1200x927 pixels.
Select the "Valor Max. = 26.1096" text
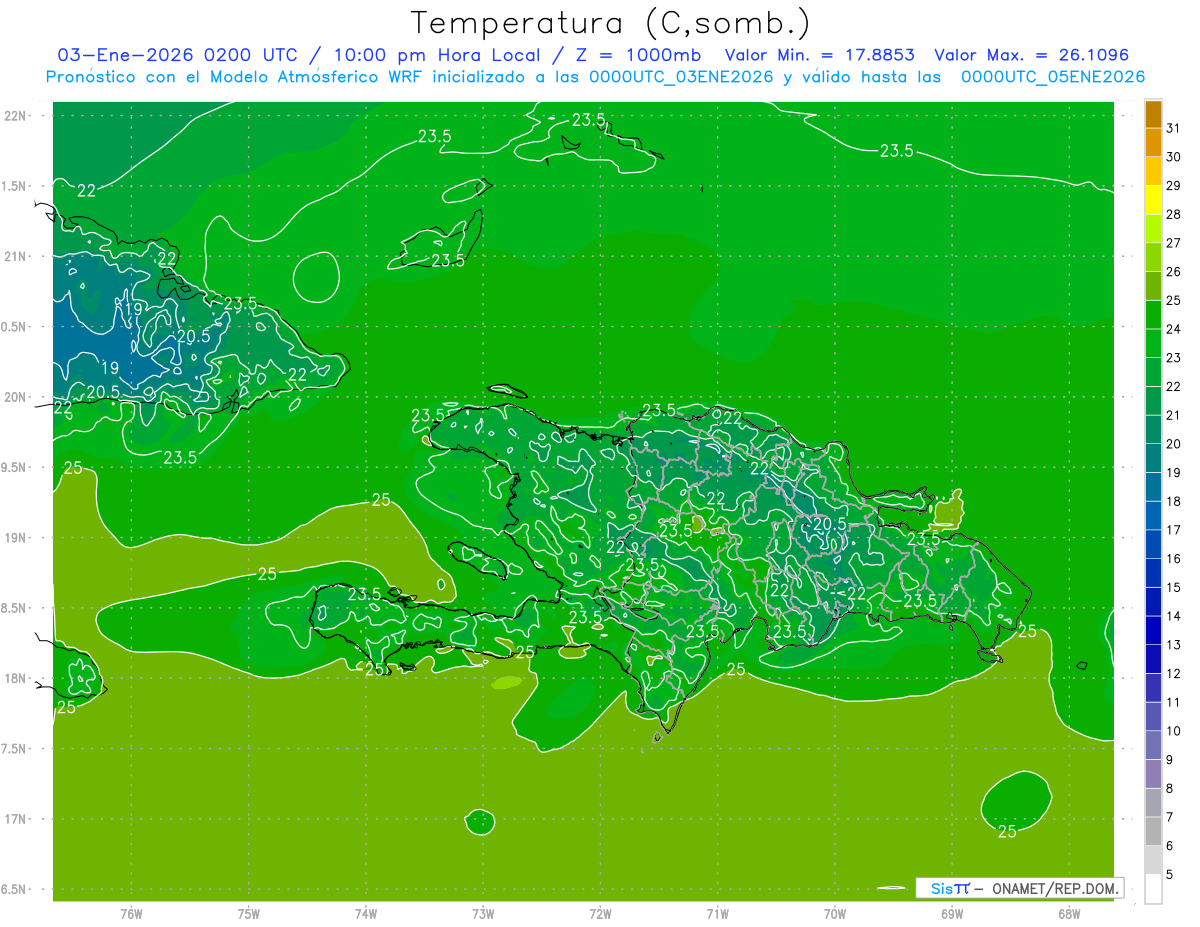(x=1031, y=55)
